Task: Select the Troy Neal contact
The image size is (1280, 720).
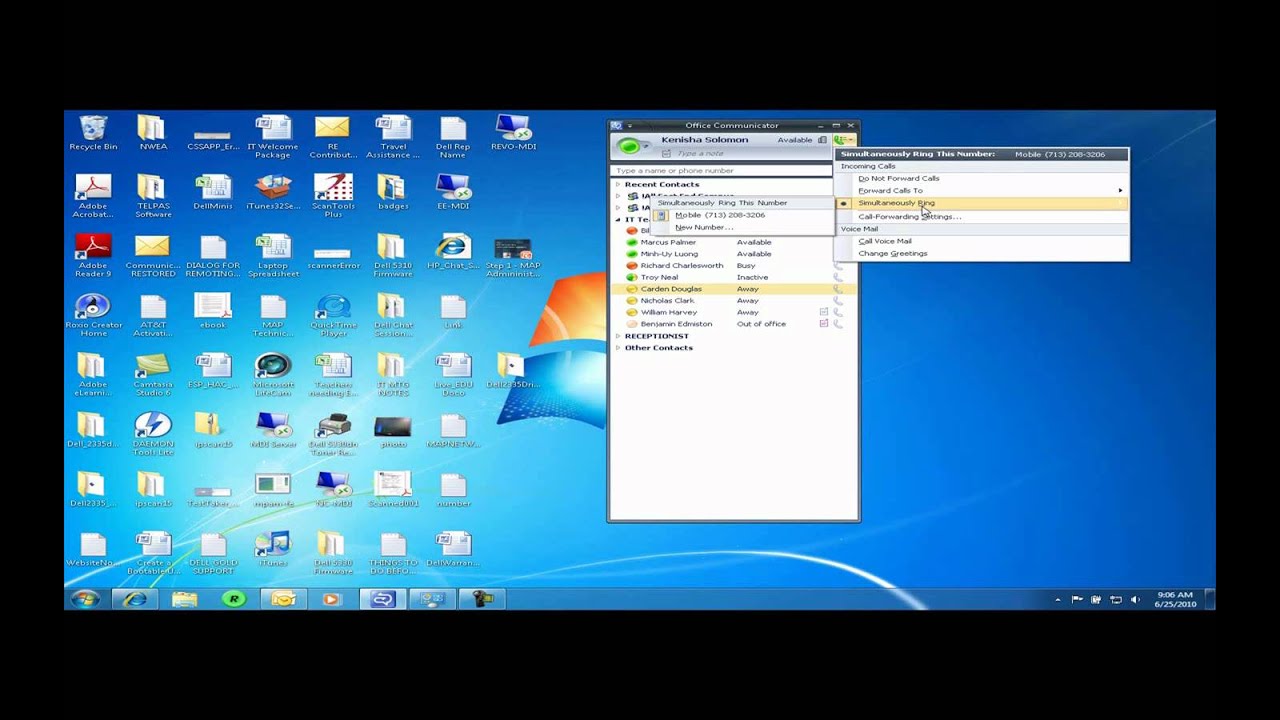Action: pyautogui.click(x=659, y=277)
